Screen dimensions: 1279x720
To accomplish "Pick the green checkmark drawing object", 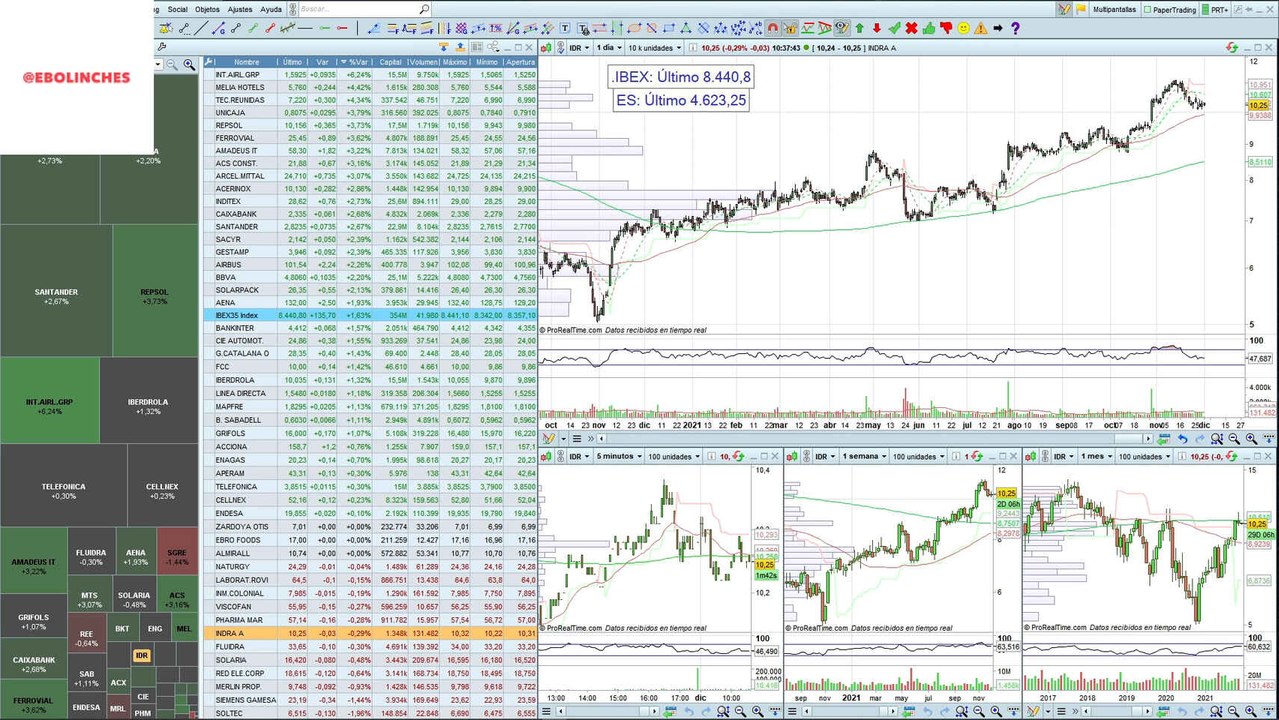I will tap(895, 28).
